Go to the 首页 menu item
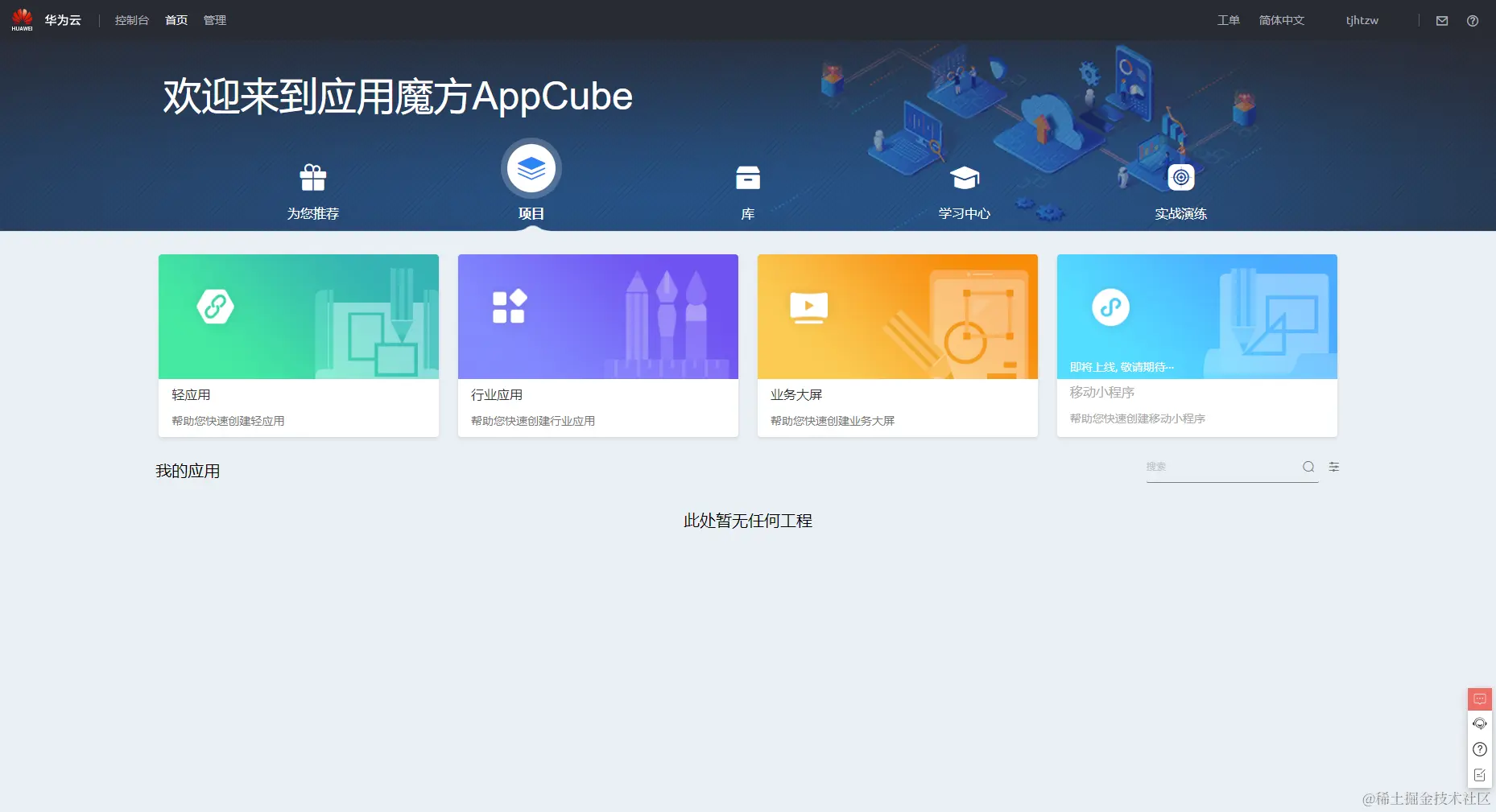Screen dimensions: 1496x812 [x=176, y=20]
